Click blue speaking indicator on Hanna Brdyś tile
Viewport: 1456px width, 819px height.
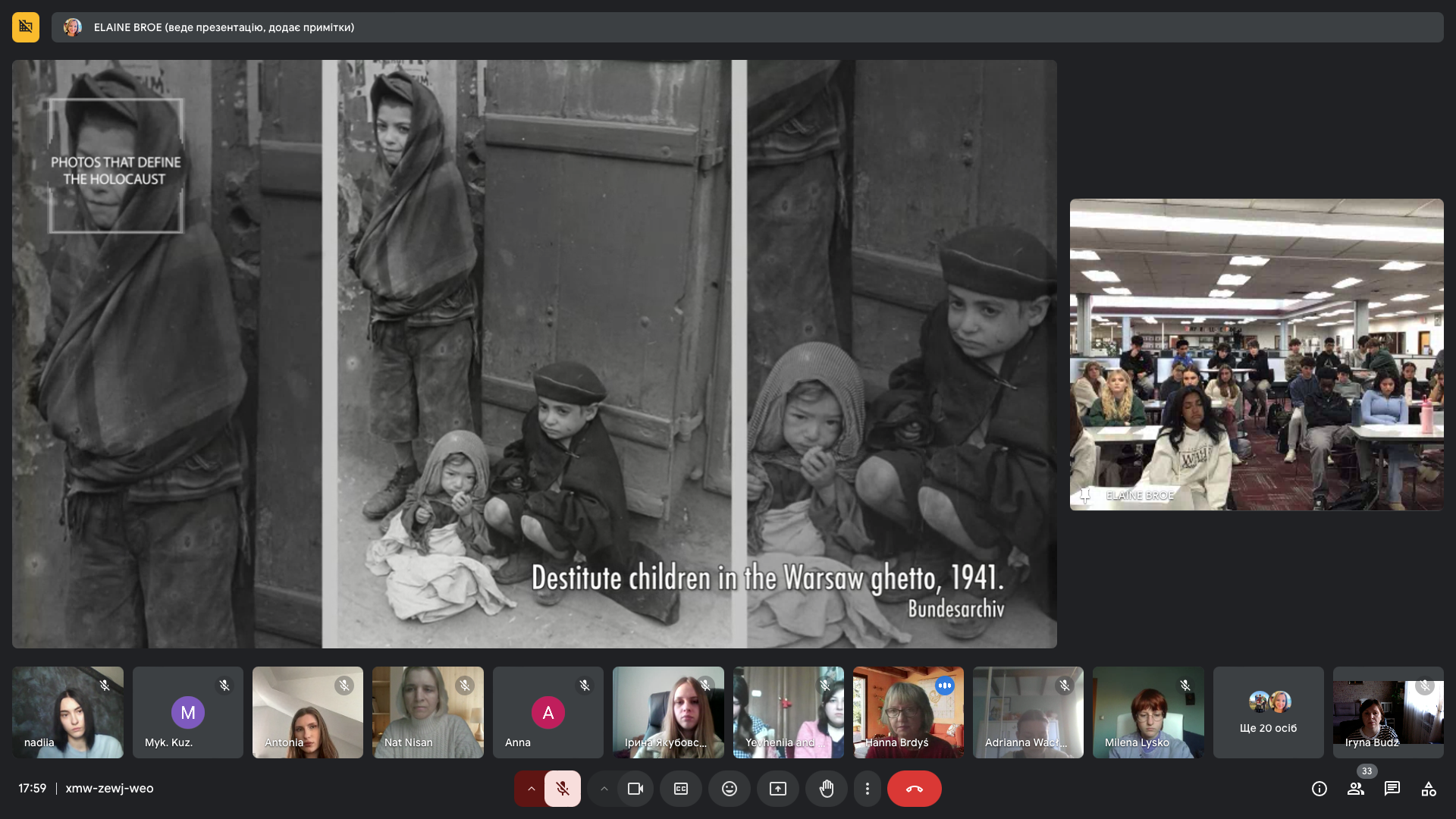(945, 686)
